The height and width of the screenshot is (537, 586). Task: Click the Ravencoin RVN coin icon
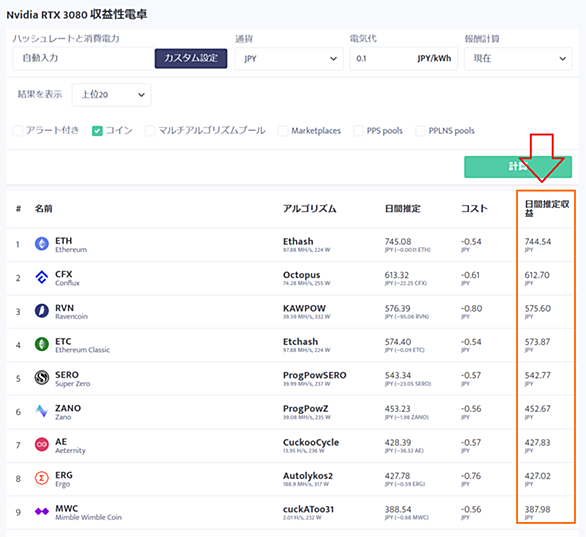41,311
